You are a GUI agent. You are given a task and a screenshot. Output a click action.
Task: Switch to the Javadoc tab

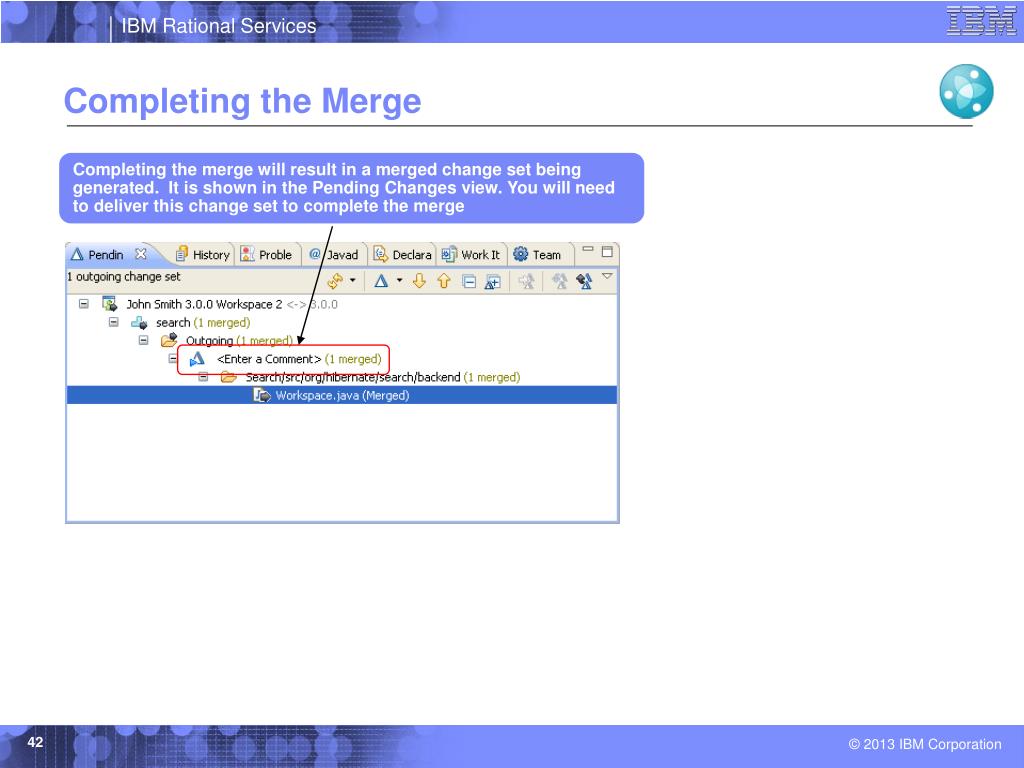coord(333,255)
